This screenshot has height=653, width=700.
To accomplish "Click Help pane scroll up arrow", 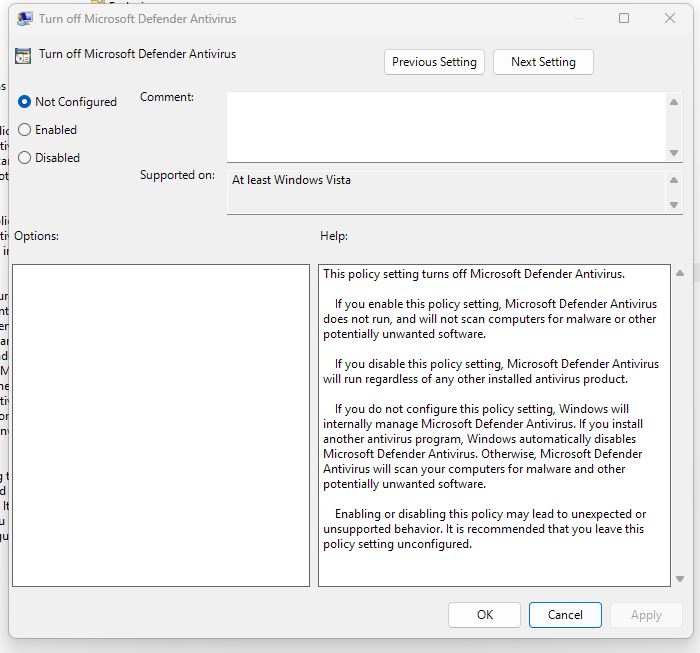I will point(680,273).
